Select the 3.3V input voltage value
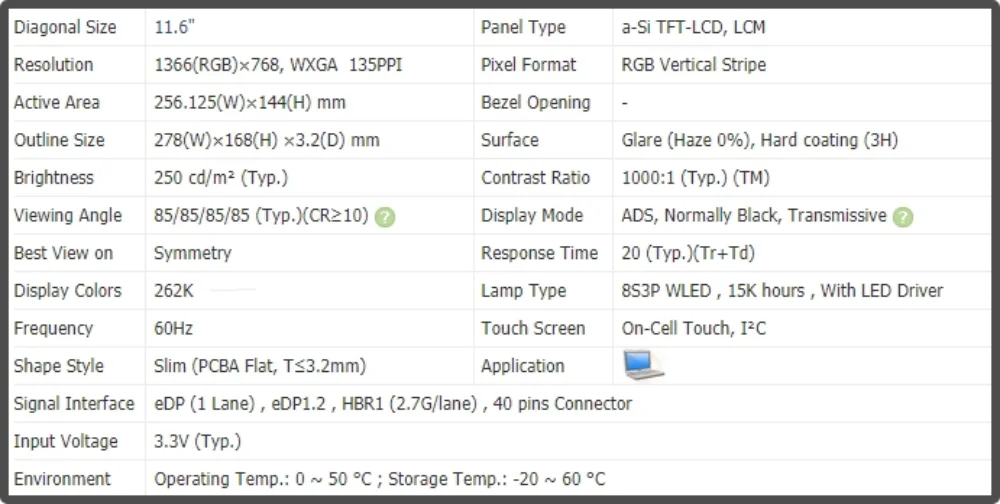Image resolution: width=1000 pixels, height=504 pixels. click(197, 441)
